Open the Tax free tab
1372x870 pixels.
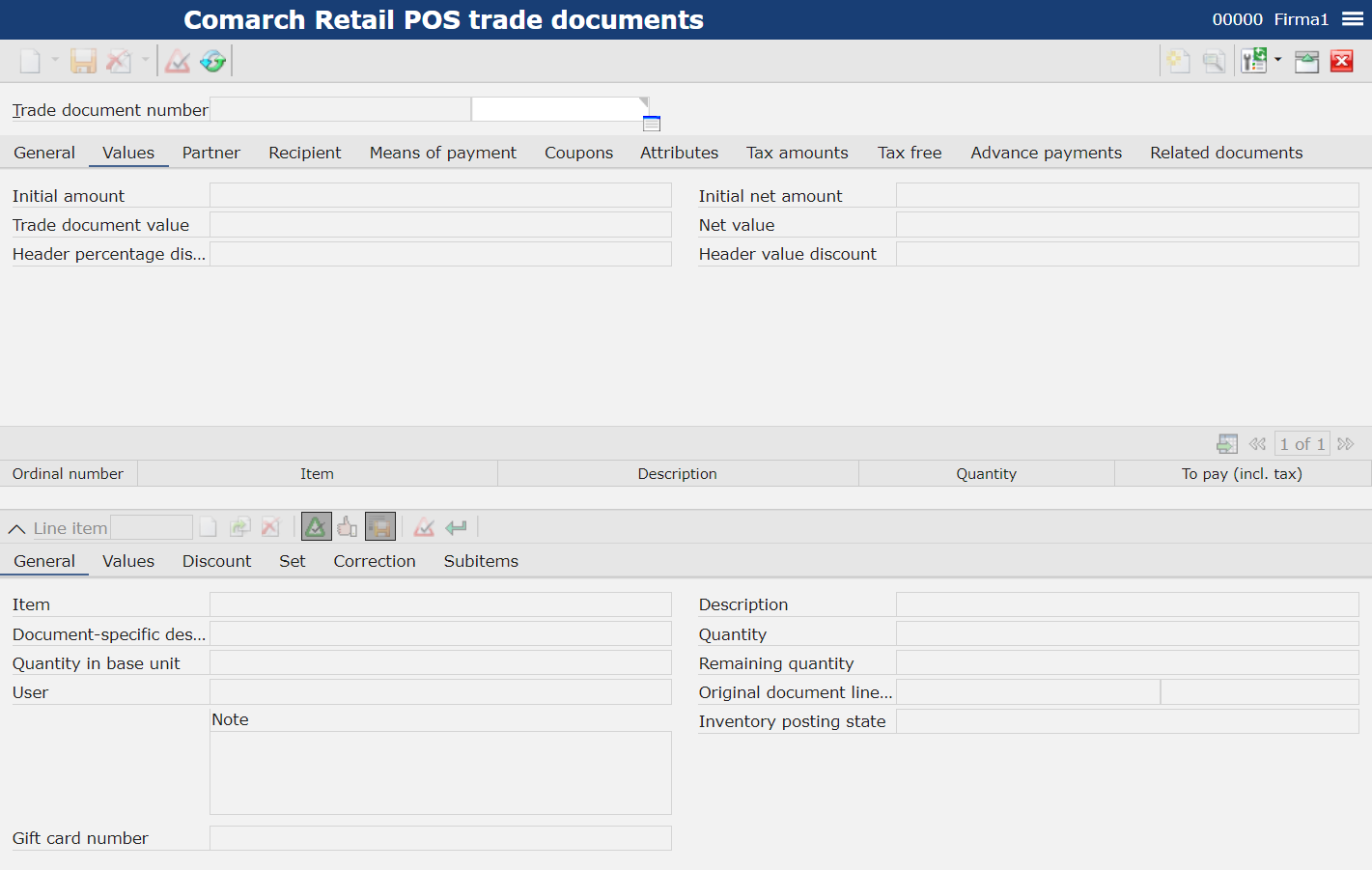(x=910, y=153)
